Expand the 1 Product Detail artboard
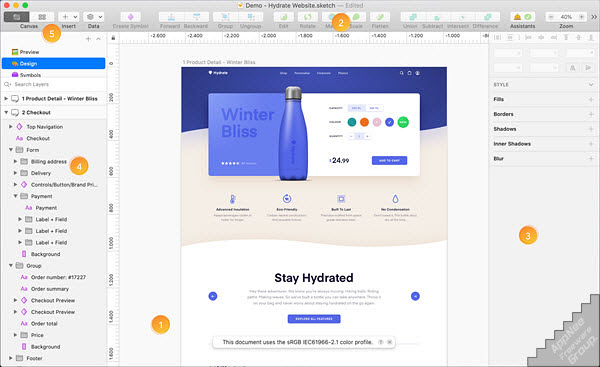The height and width of the screenshot is (367, 600). pyautogui.click(x=6, y=99)
